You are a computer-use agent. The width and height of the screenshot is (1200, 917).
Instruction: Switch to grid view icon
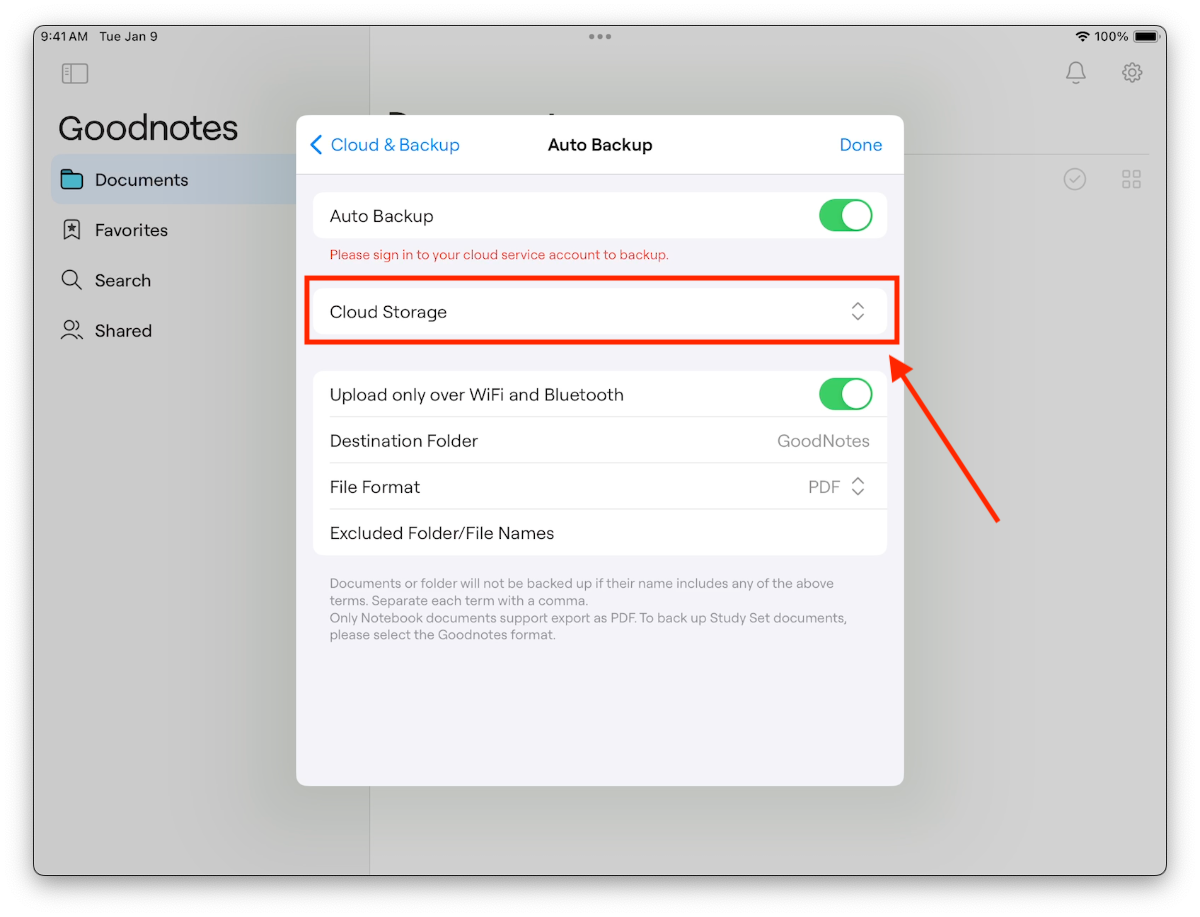[1131, 179]
